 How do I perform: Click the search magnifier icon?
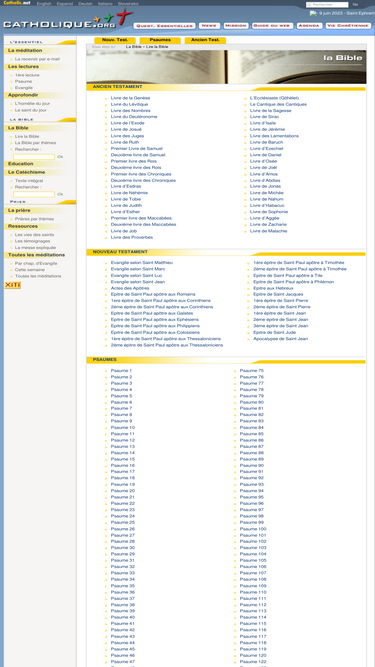(309, 5)
